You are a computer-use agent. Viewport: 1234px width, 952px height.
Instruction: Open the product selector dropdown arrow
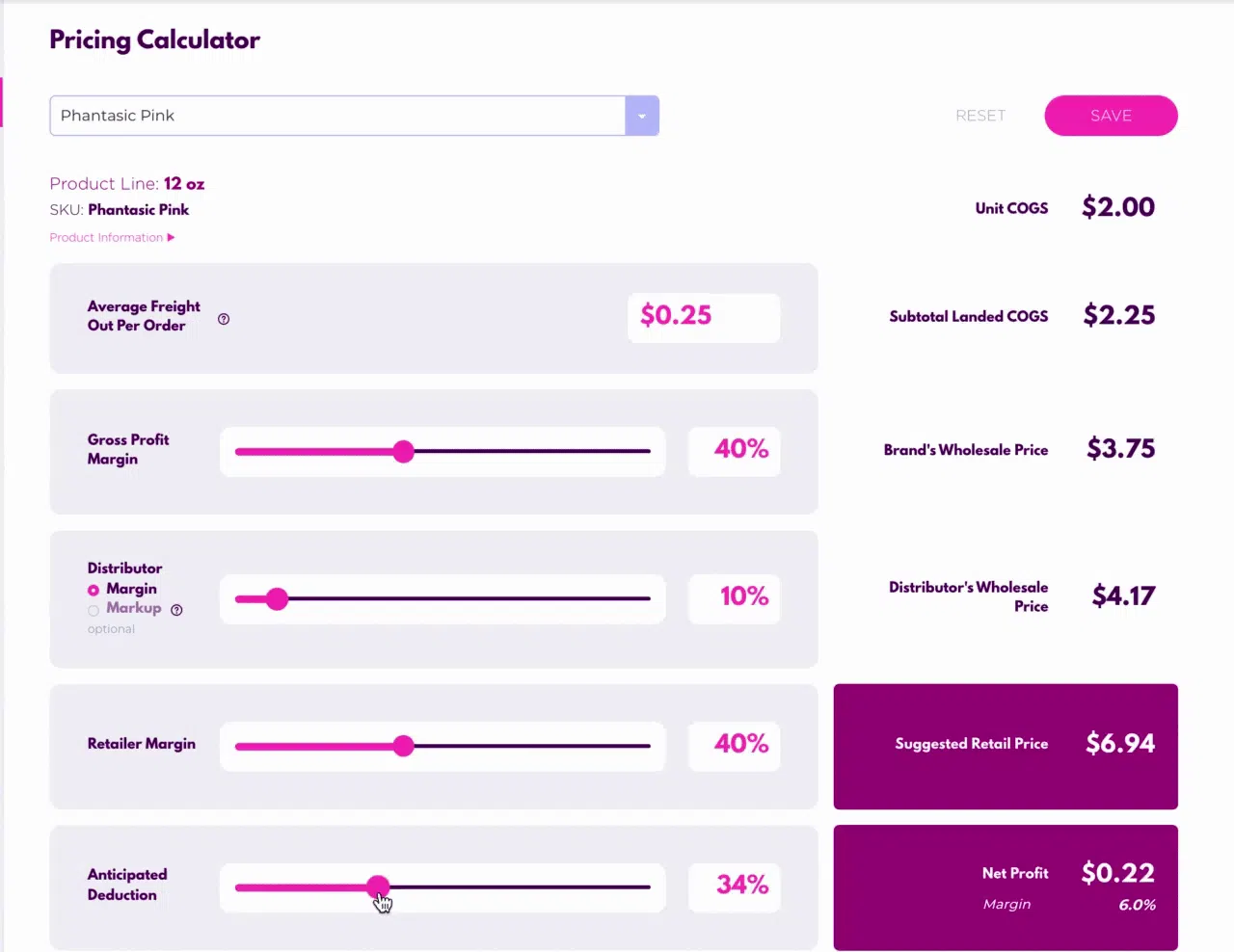(x=642, y=116)
